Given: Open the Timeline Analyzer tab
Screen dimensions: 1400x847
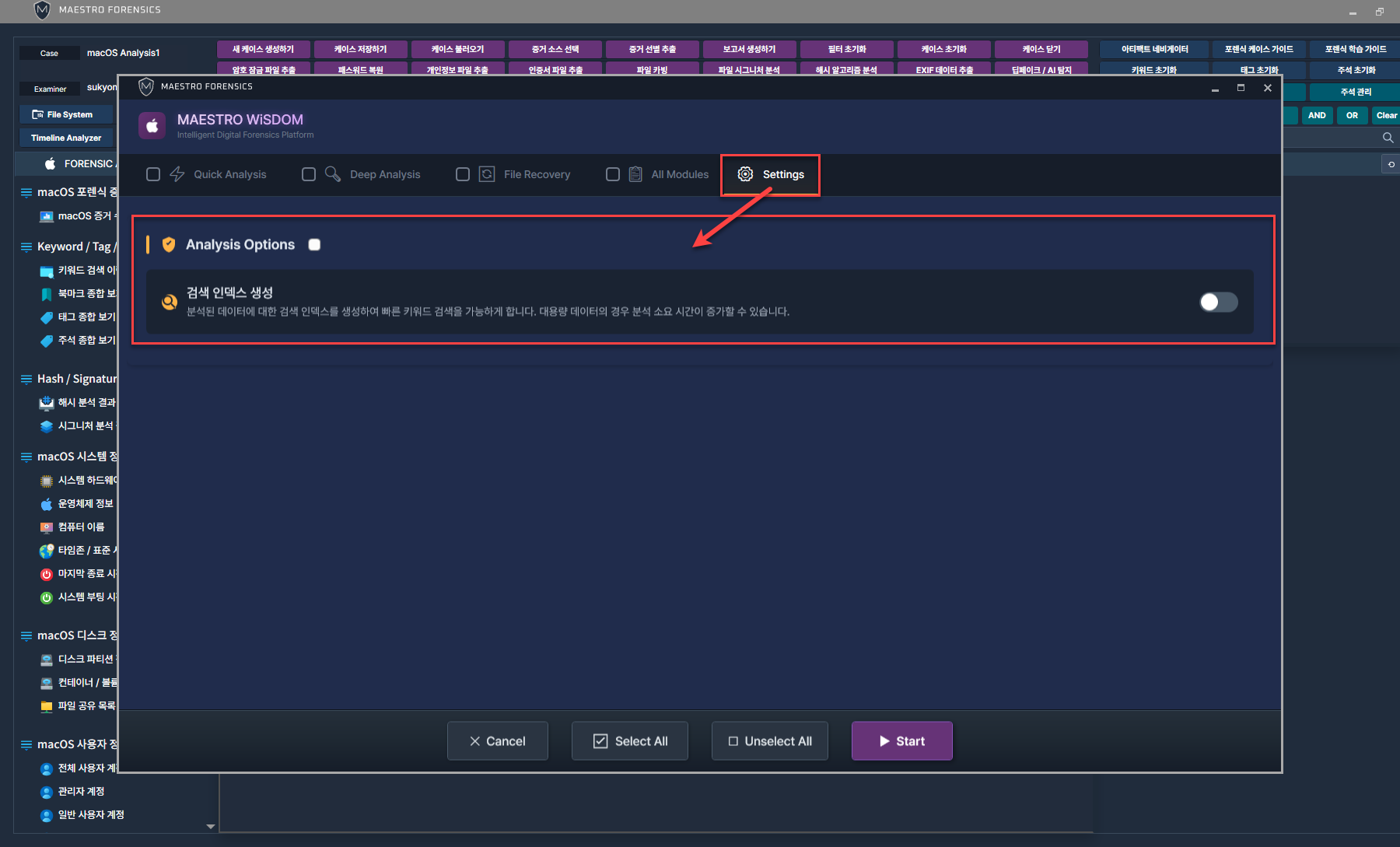Looking at the screenshot, I should coord(66,138).
